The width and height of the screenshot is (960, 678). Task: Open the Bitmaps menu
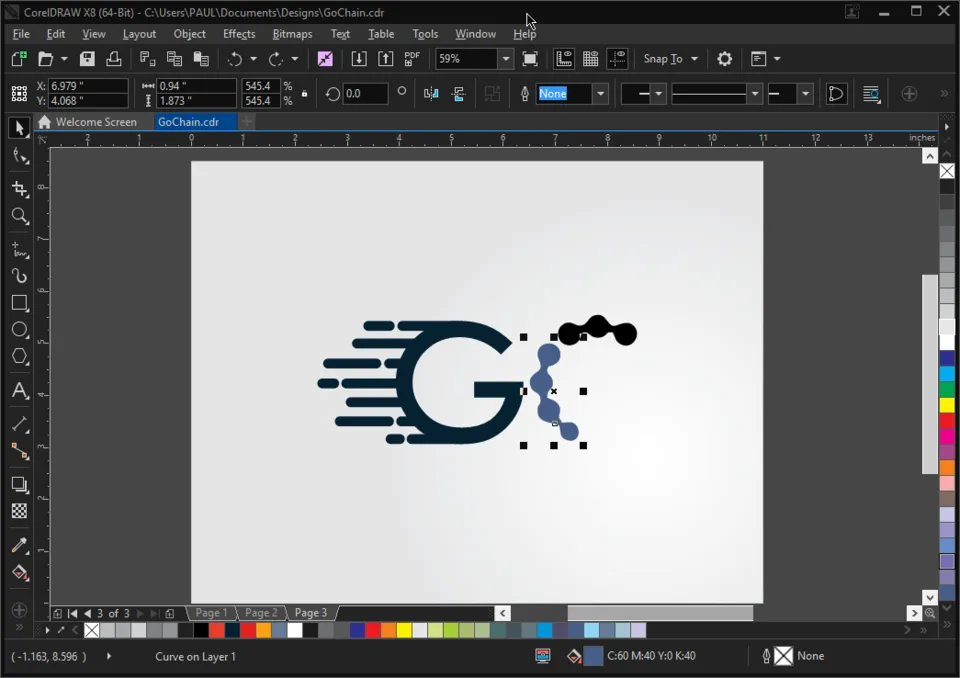tap(292, 34)
